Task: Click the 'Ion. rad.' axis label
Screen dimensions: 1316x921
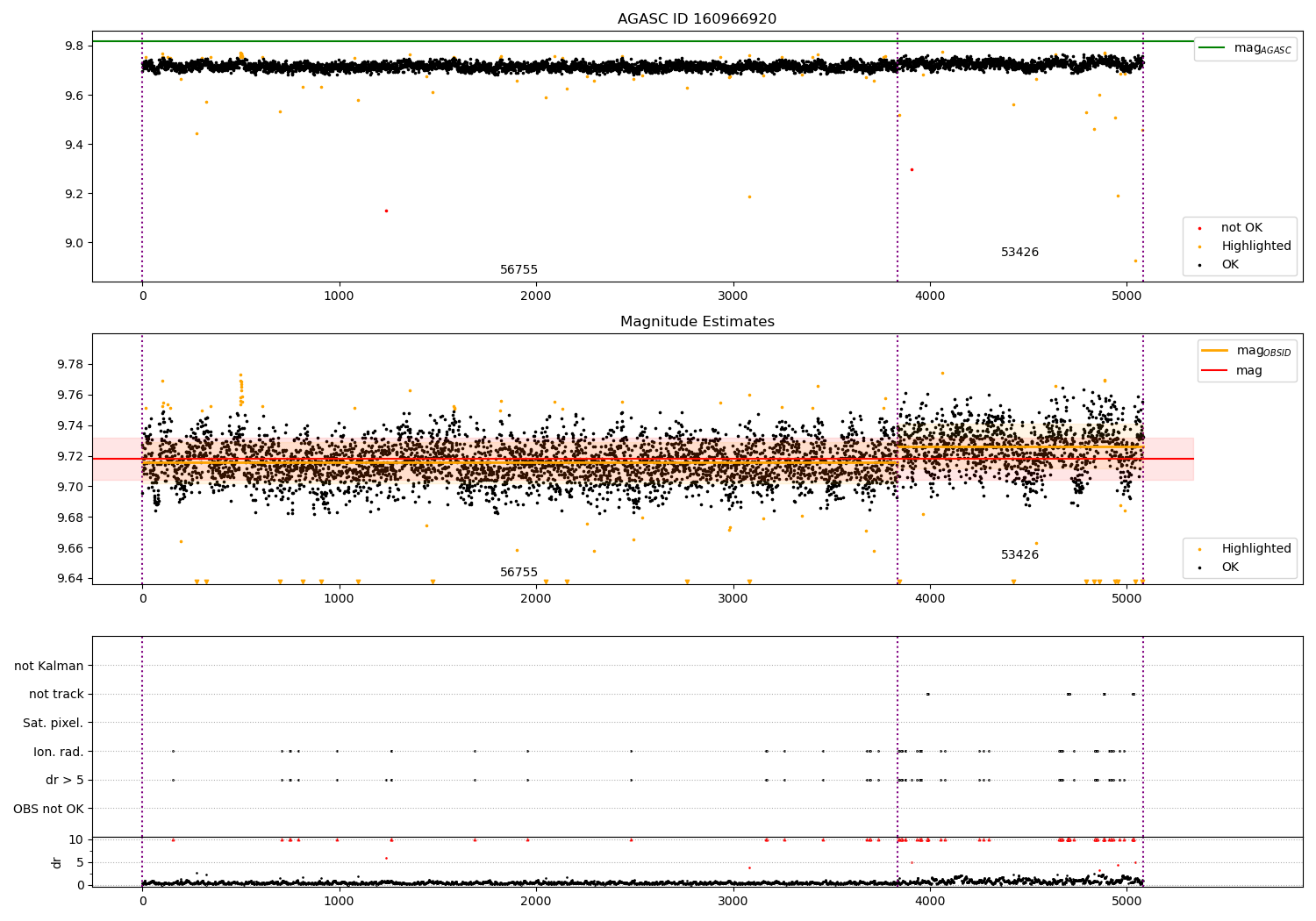Action: (x=59, y=752)
